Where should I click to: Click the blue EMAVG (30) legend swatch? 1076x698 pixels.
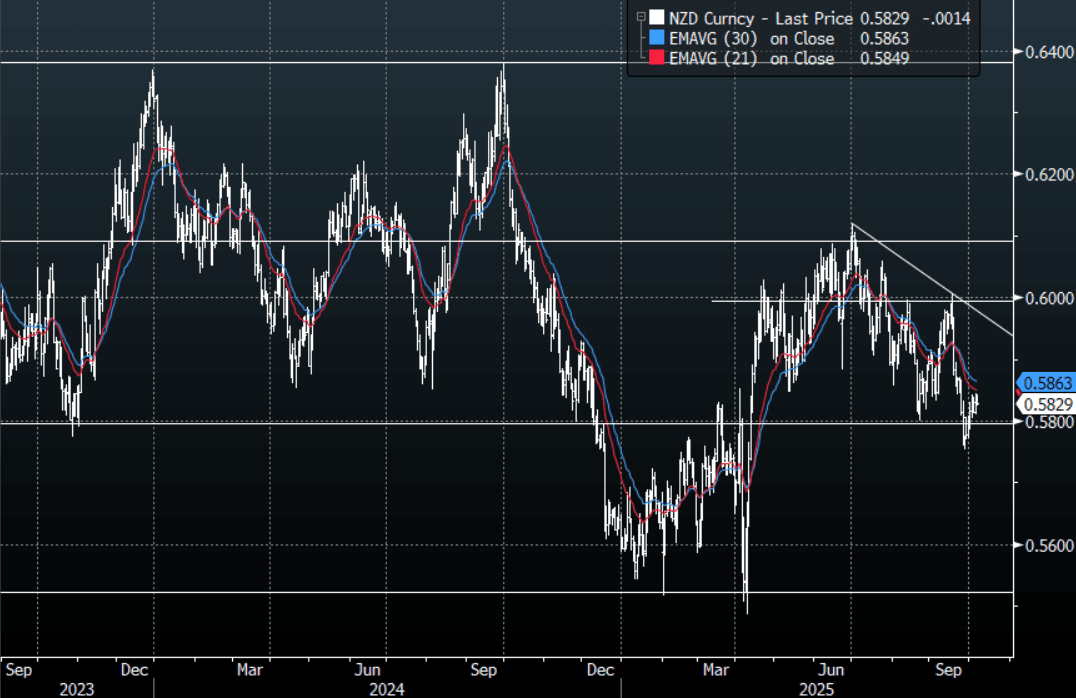point(656,38)
